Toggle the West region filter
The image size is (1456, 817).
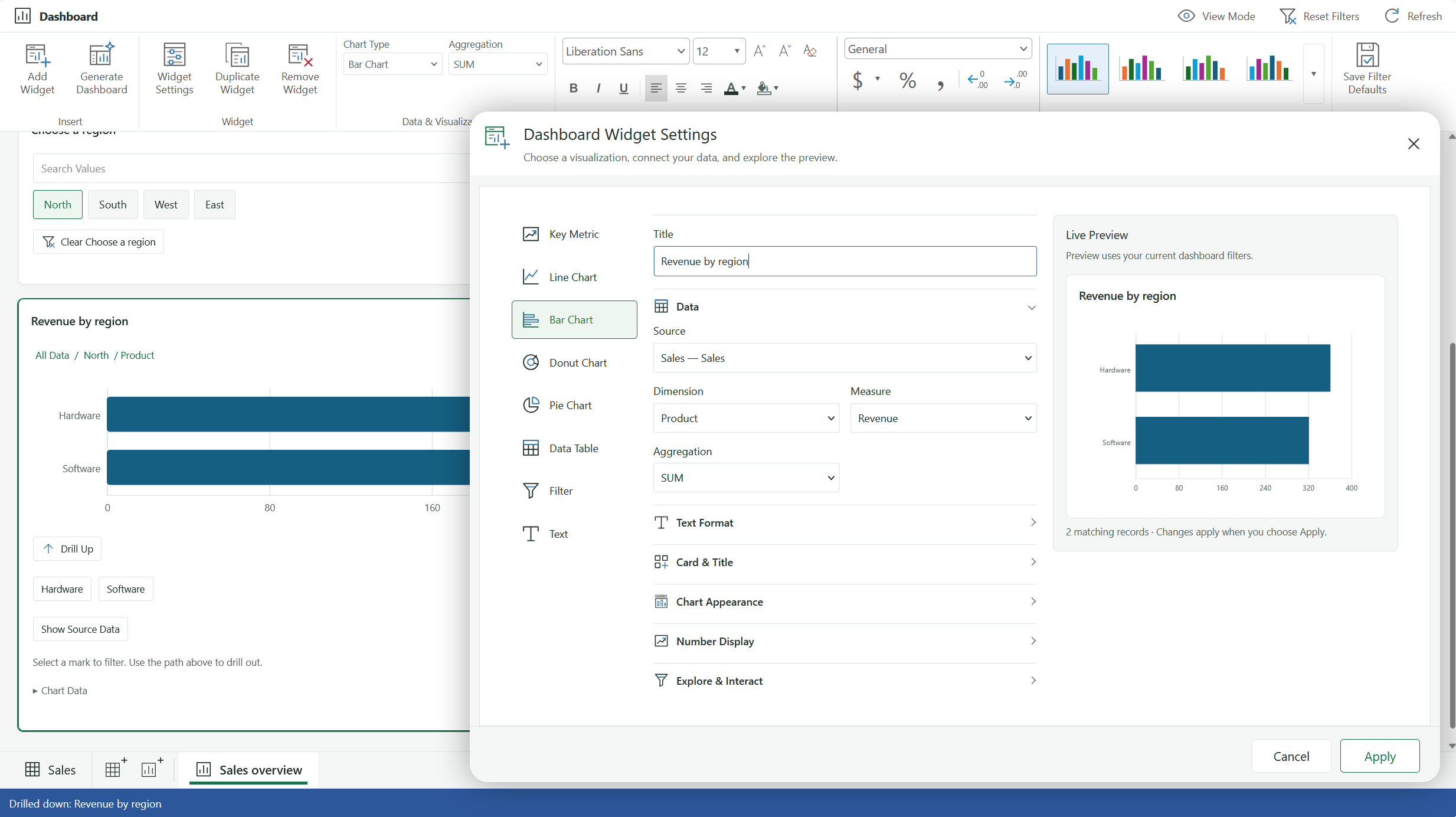click(166, 204)
